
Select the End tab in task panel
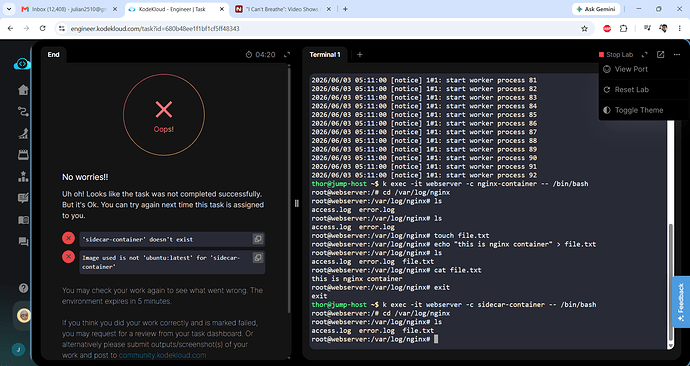[53, 55]
